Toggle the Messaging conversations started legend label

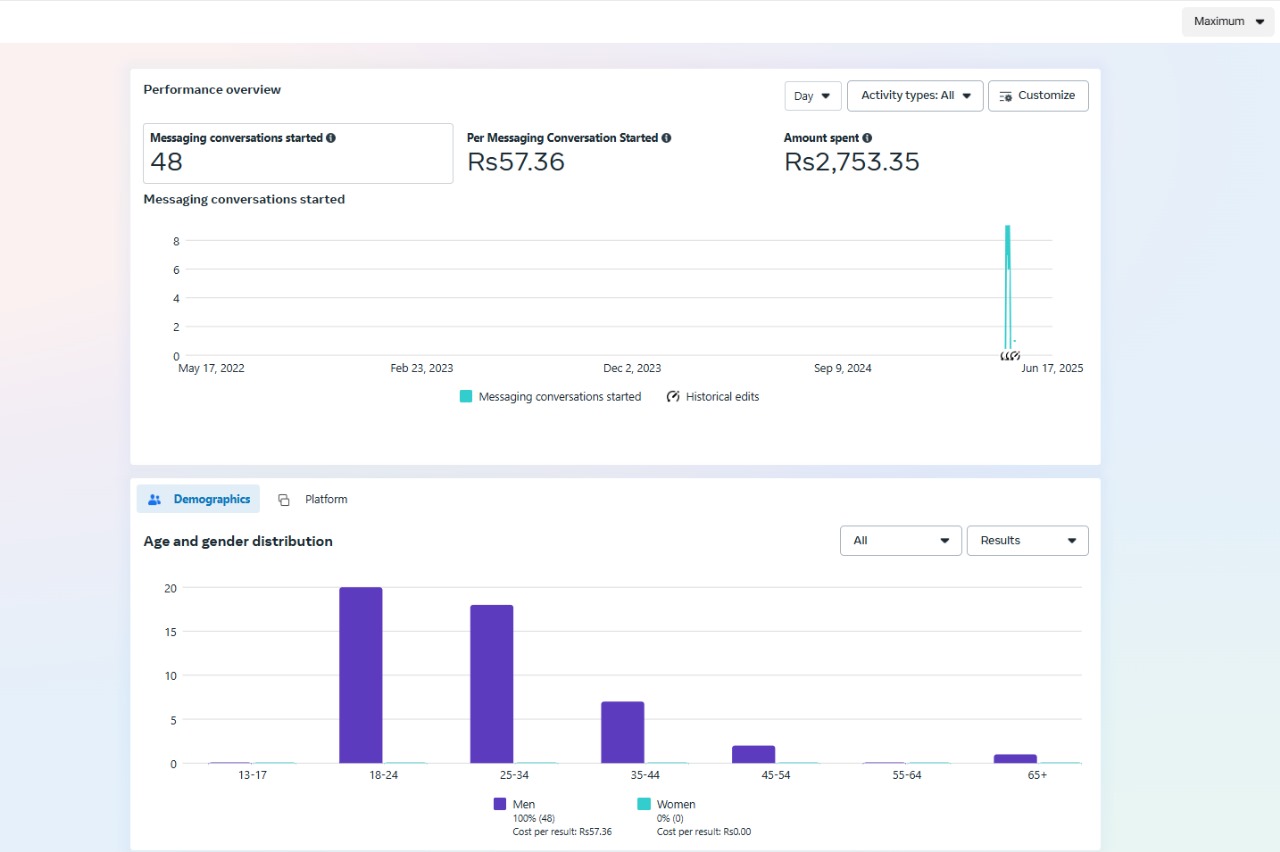click(559, 397)
